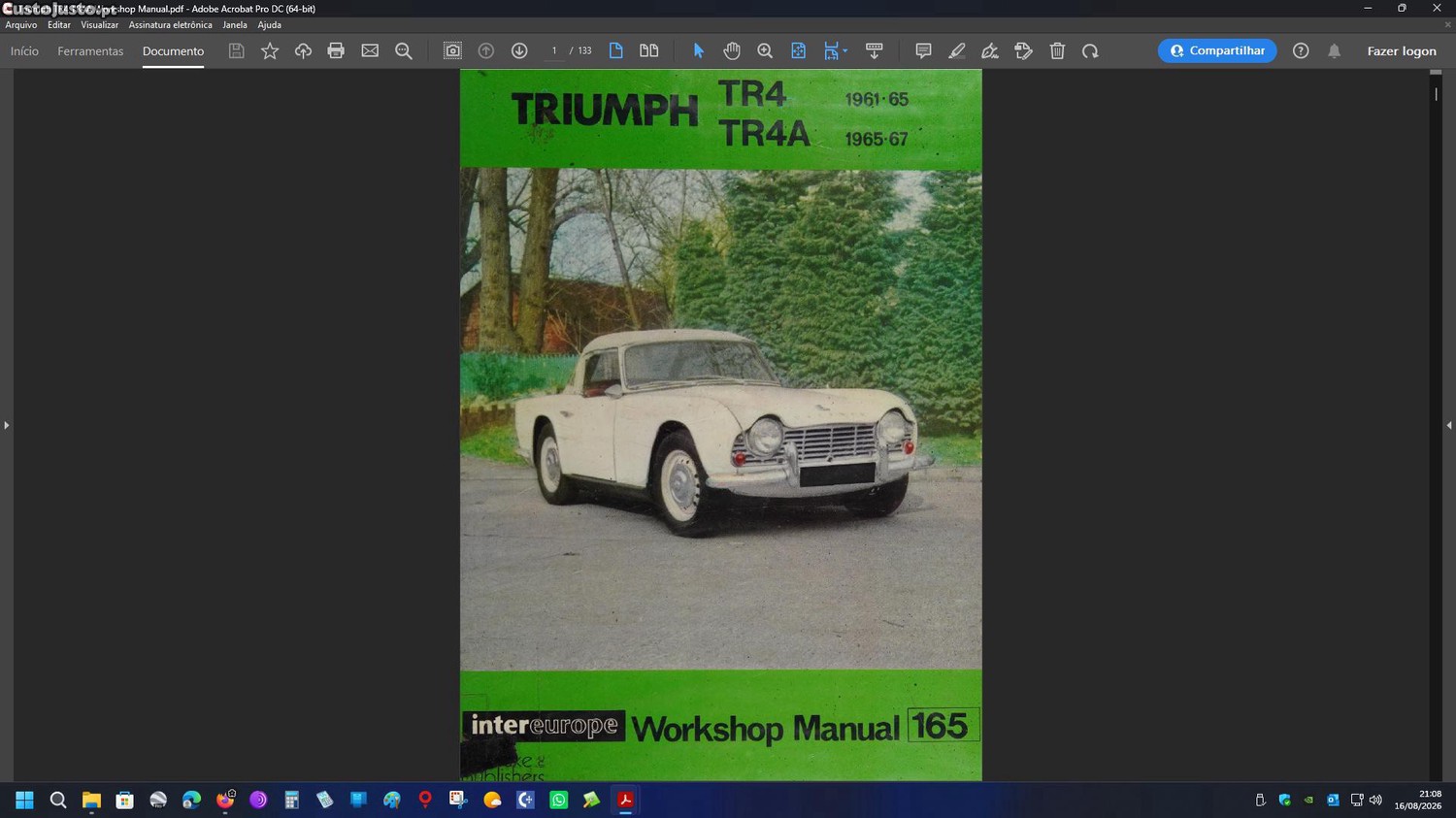Open the Windows Start menu
This screenshot has height=818, width=1456.
24,800
